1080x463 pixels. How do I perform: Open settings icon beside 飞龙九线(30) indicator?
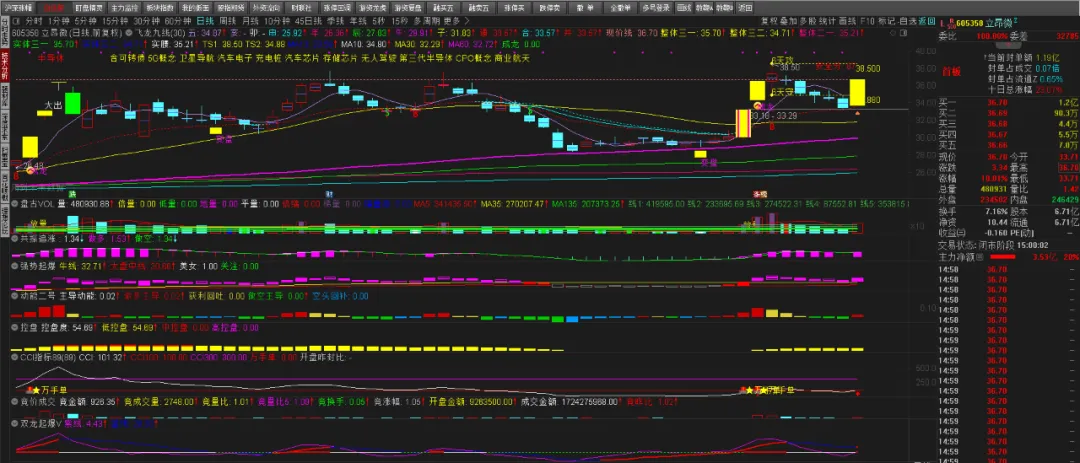coord(131,32)
